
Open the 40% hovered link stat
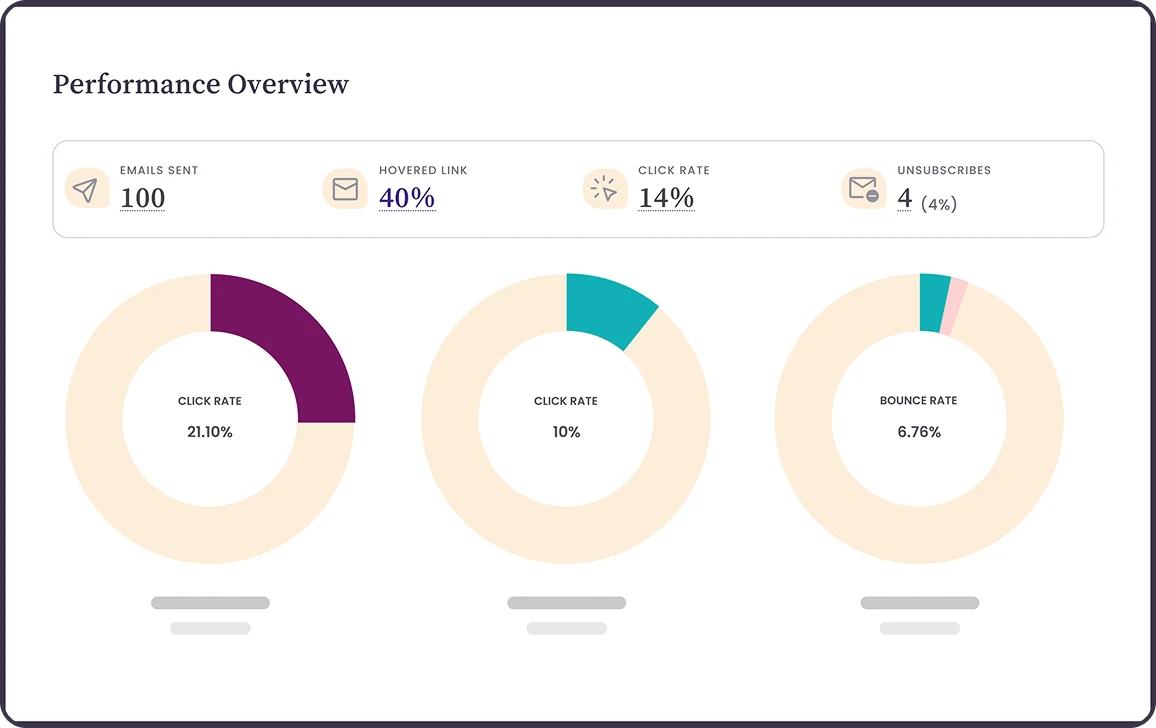pos(407,198)
